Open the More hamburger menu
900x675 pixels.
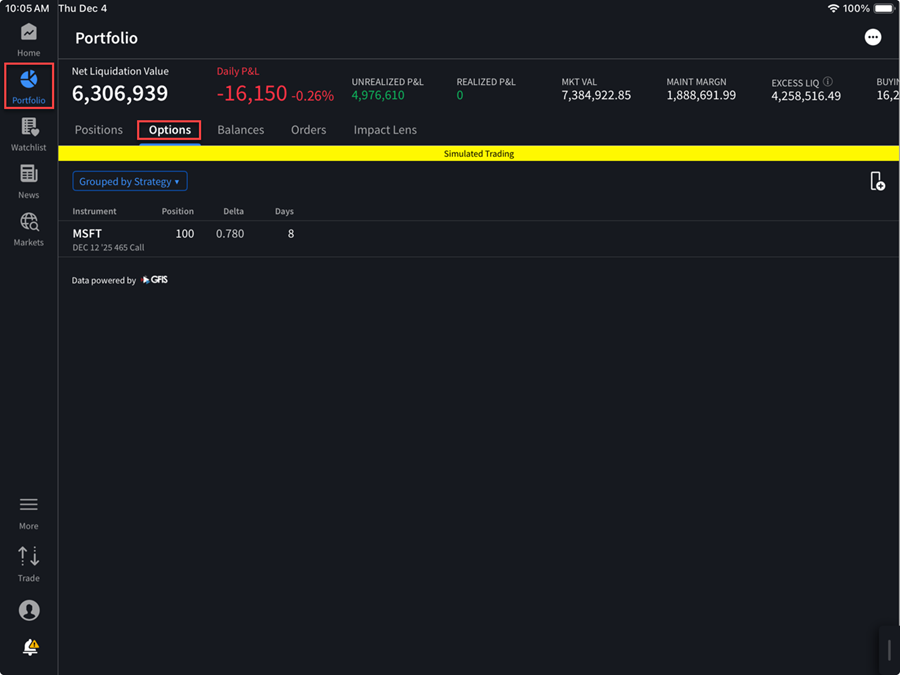coord(28,511)
